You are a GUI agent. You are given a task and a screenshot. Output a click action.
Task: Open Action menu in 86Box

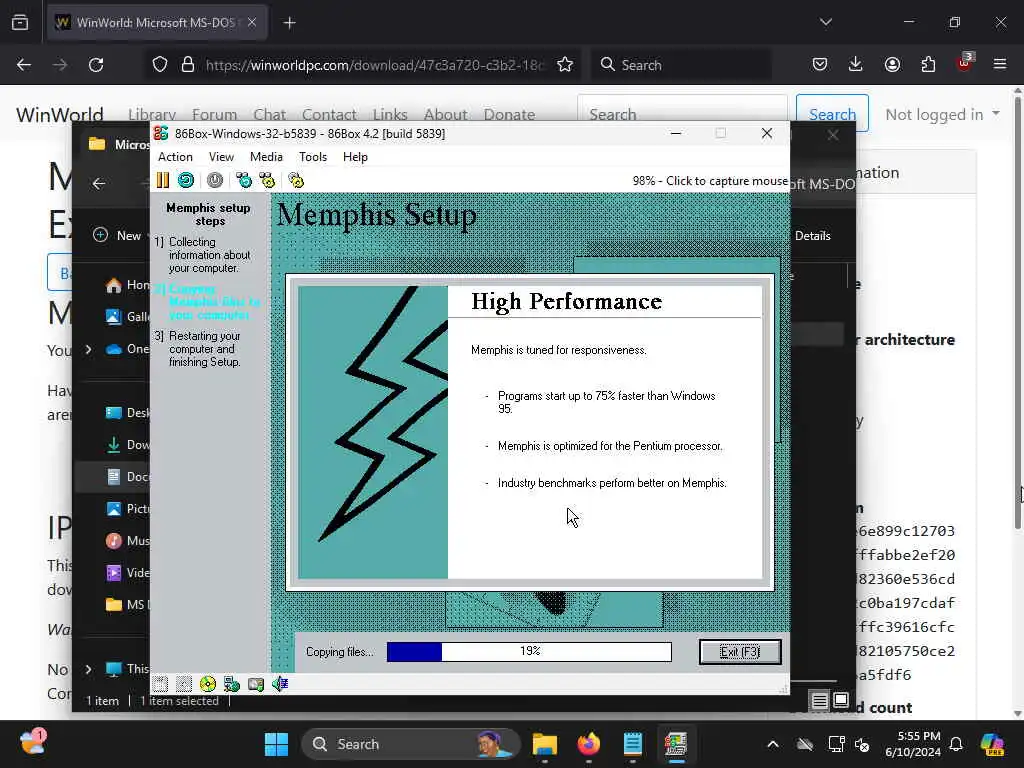175,157
